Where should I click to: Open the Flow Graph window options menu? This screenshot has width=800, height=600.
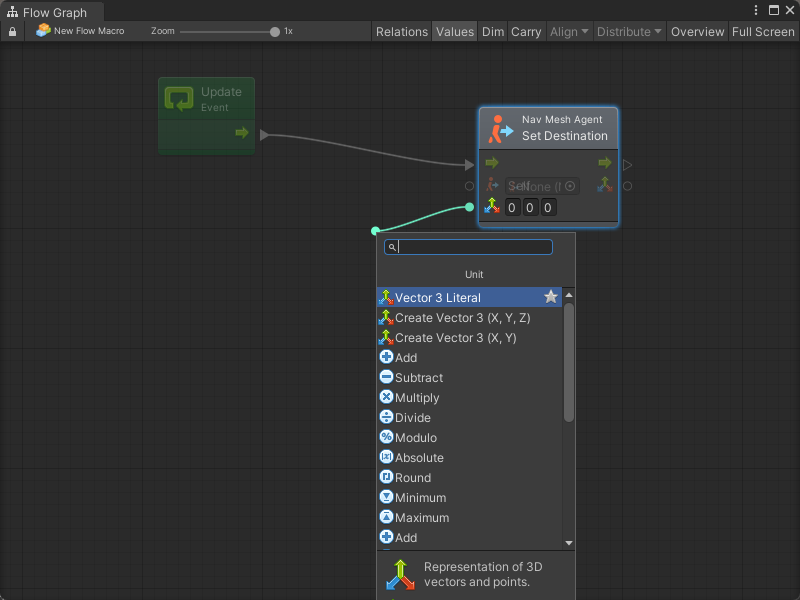point(757,11)
